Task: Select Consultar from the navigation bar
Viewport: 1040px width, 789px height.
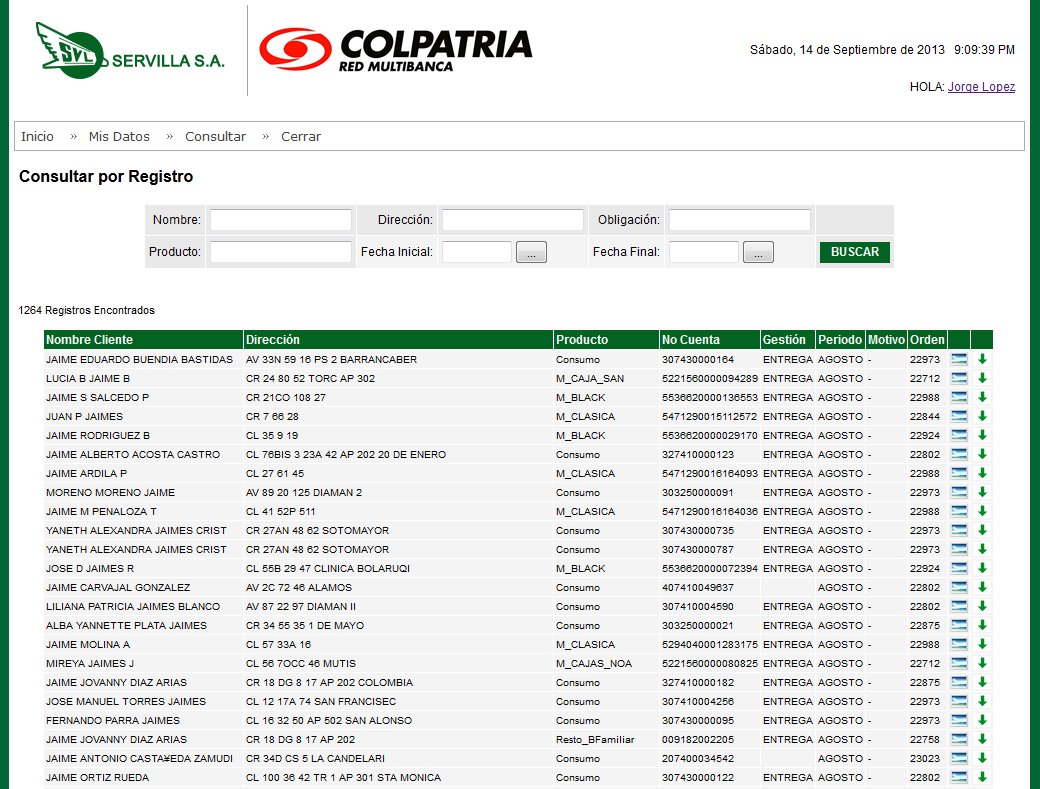Action: [215, 136]
